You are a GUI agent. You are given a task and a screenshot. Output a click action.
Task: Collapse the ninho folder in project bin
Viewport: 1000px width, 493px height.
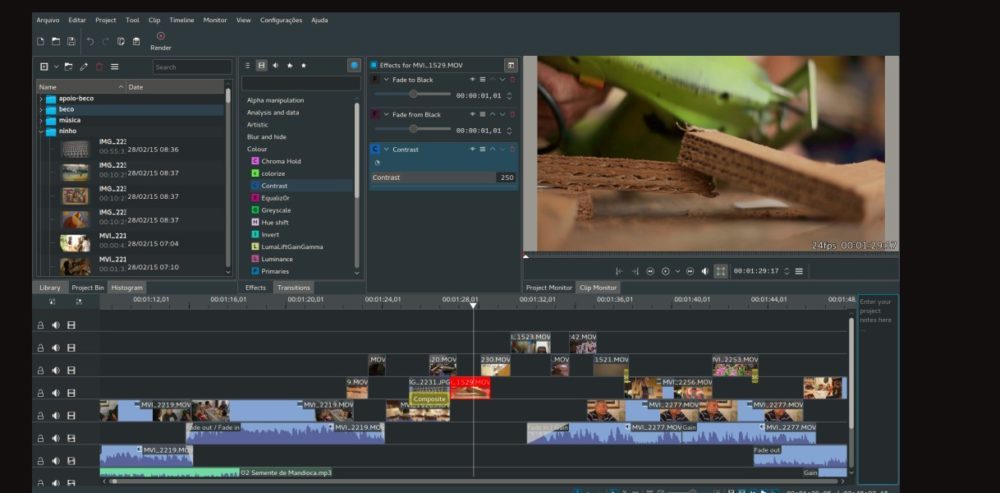click(x=41, y=131)
